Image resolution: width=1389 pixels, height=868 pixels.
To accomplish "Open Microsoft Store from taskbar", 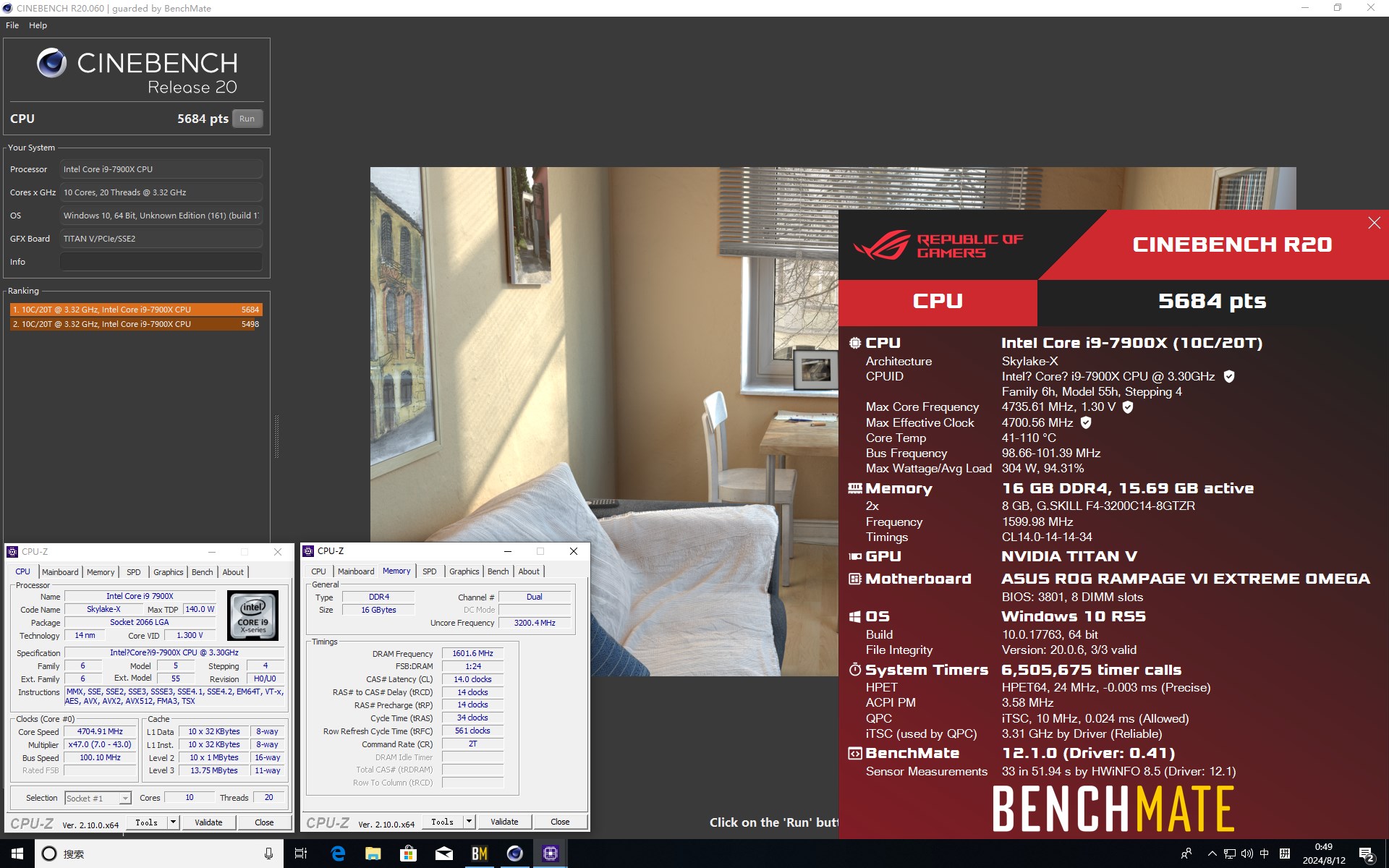I will [408, 854].
